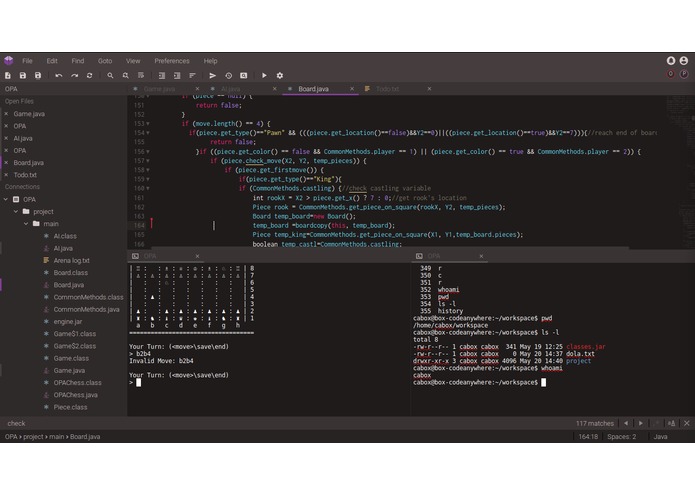Fold code at line 154 arrow
This screenshot has width=695, height=494.
tap(148, 133)
